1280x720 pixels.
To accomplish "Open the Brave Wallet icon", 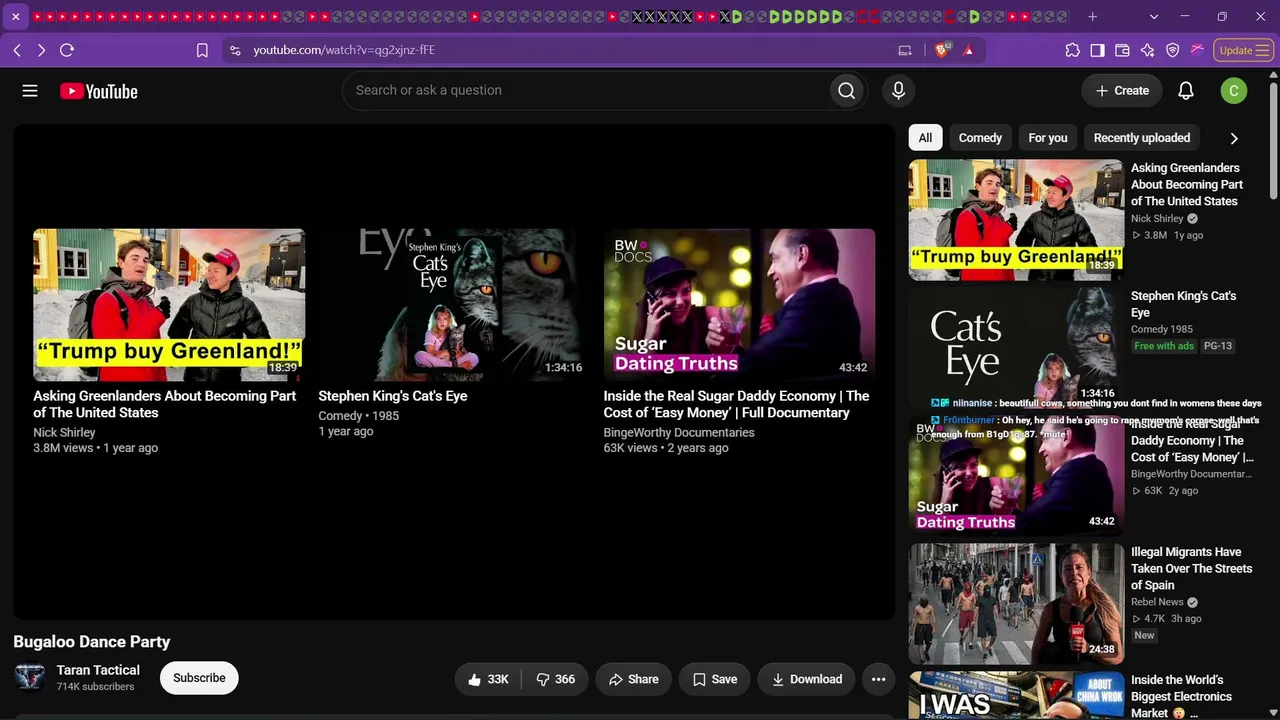I will pyautogui.click(x=1122, y=50).
